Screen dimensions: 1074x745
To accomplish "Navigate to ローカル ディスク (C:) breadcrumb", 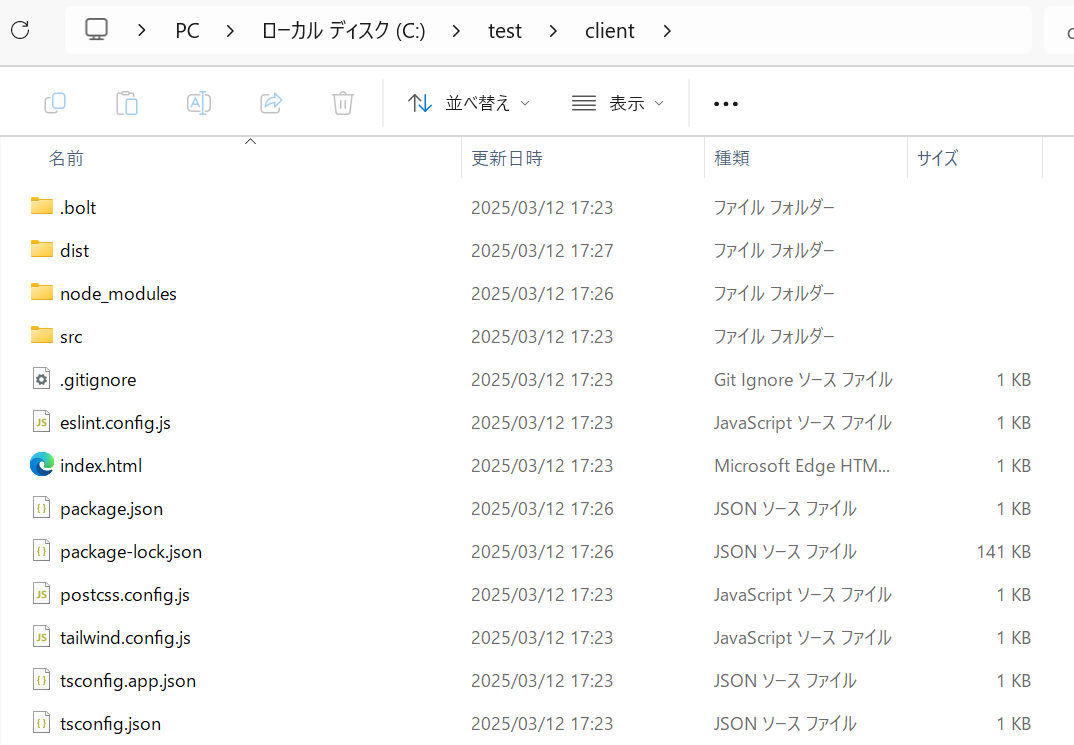I will (x=343, y=31).
